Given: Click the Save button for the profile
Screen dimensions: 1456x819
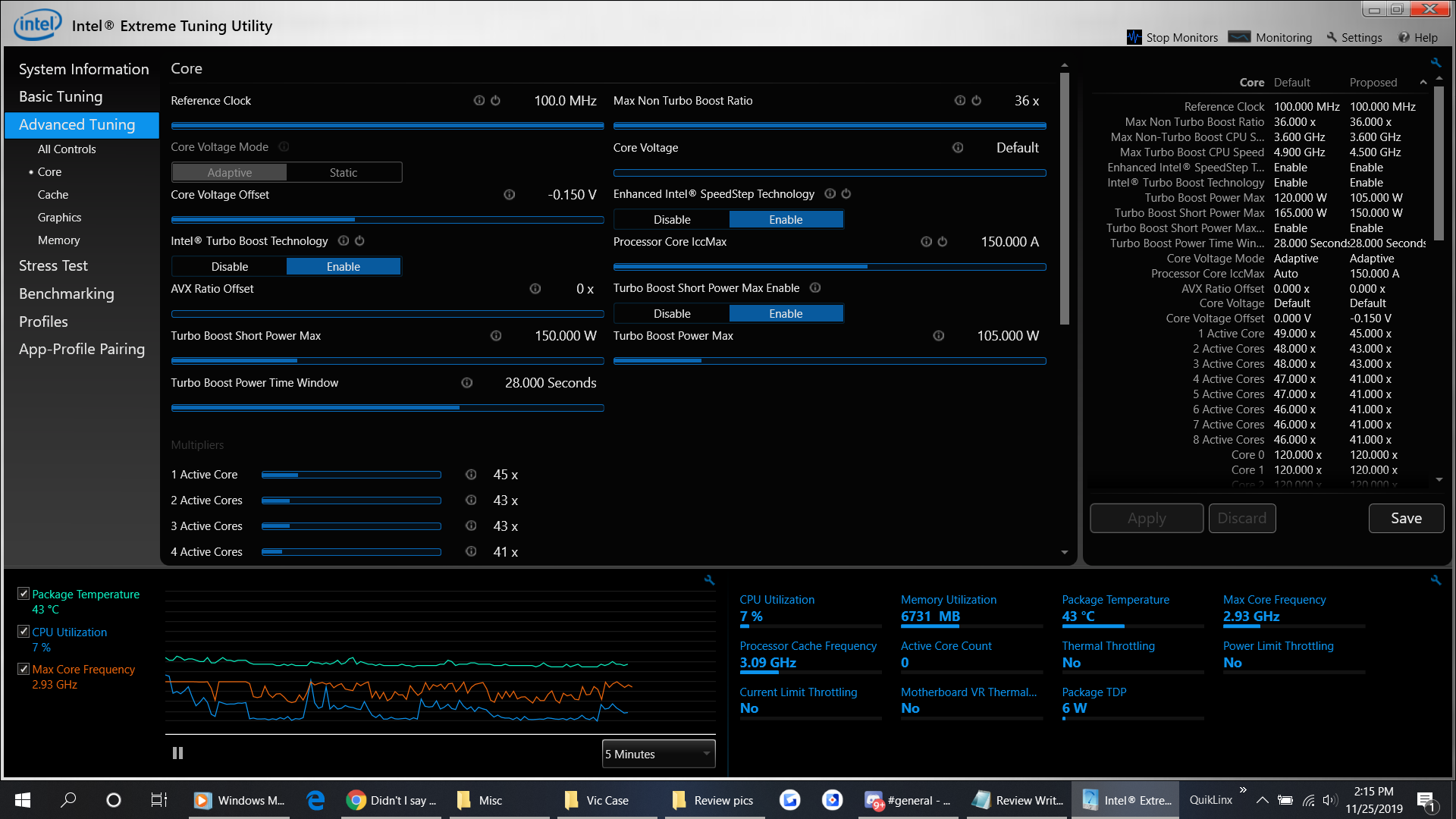Looking at the screenshot, I should [1406, 519].
